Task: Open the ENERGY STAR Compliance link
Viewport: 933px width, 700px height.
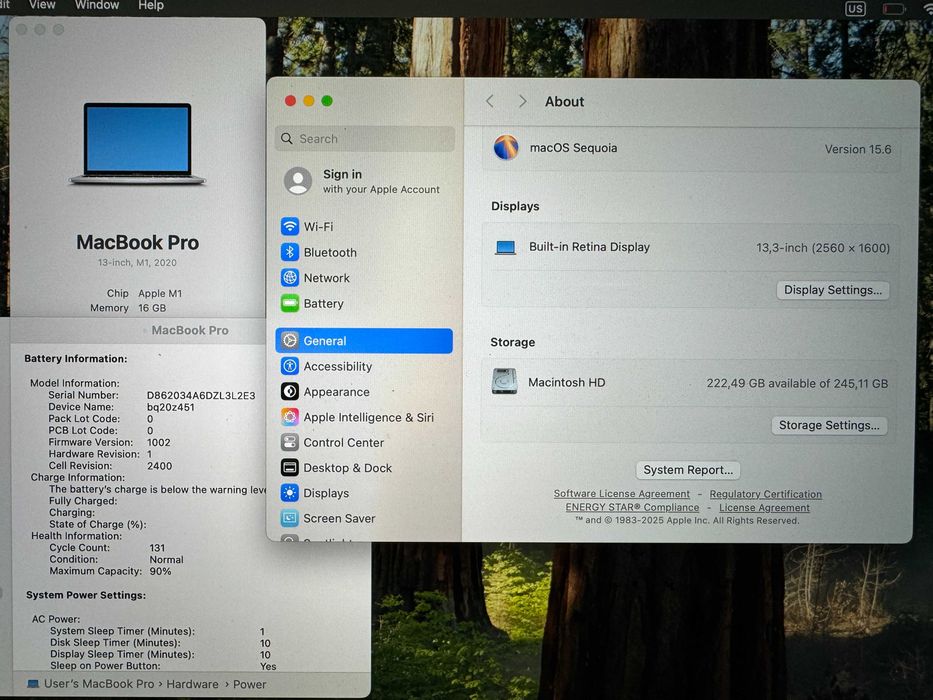Action: click(632, 507)
